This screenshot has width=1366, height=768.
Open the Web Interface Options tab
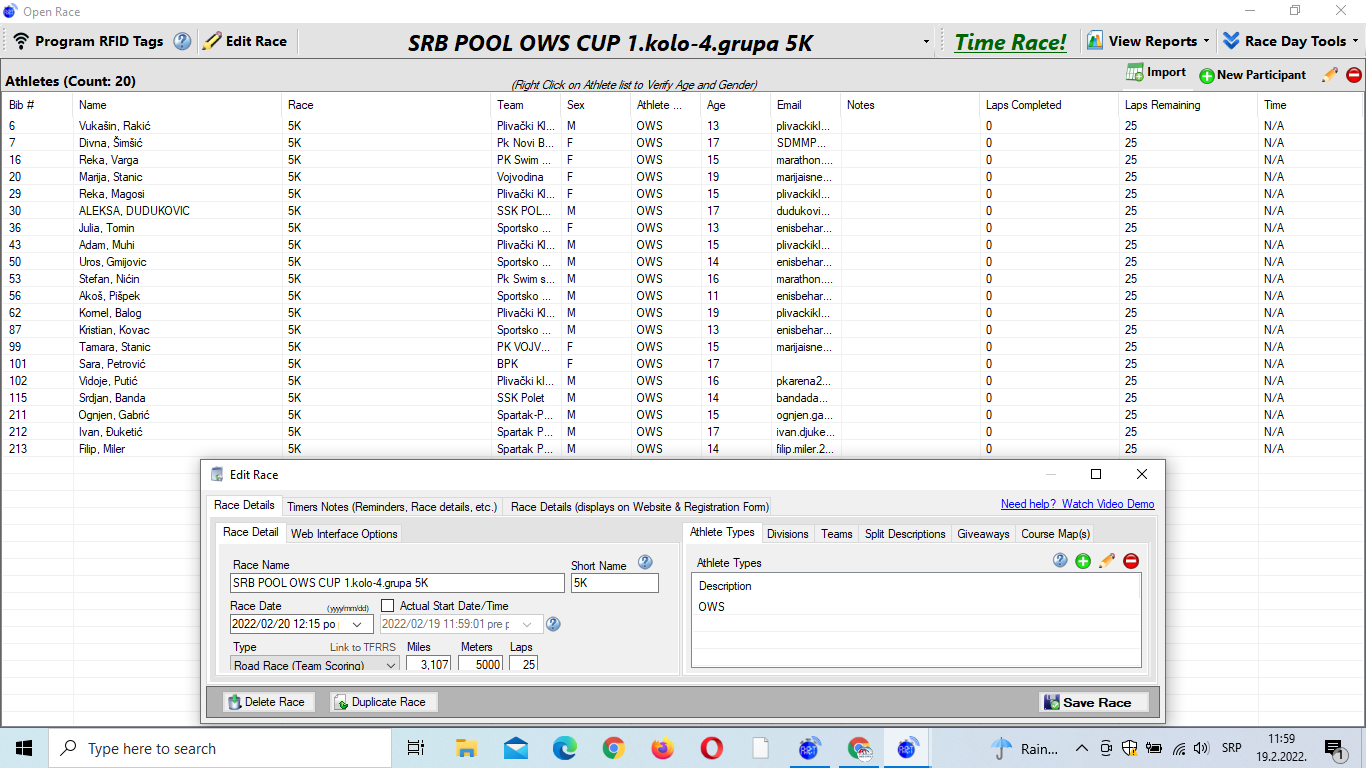344,534
